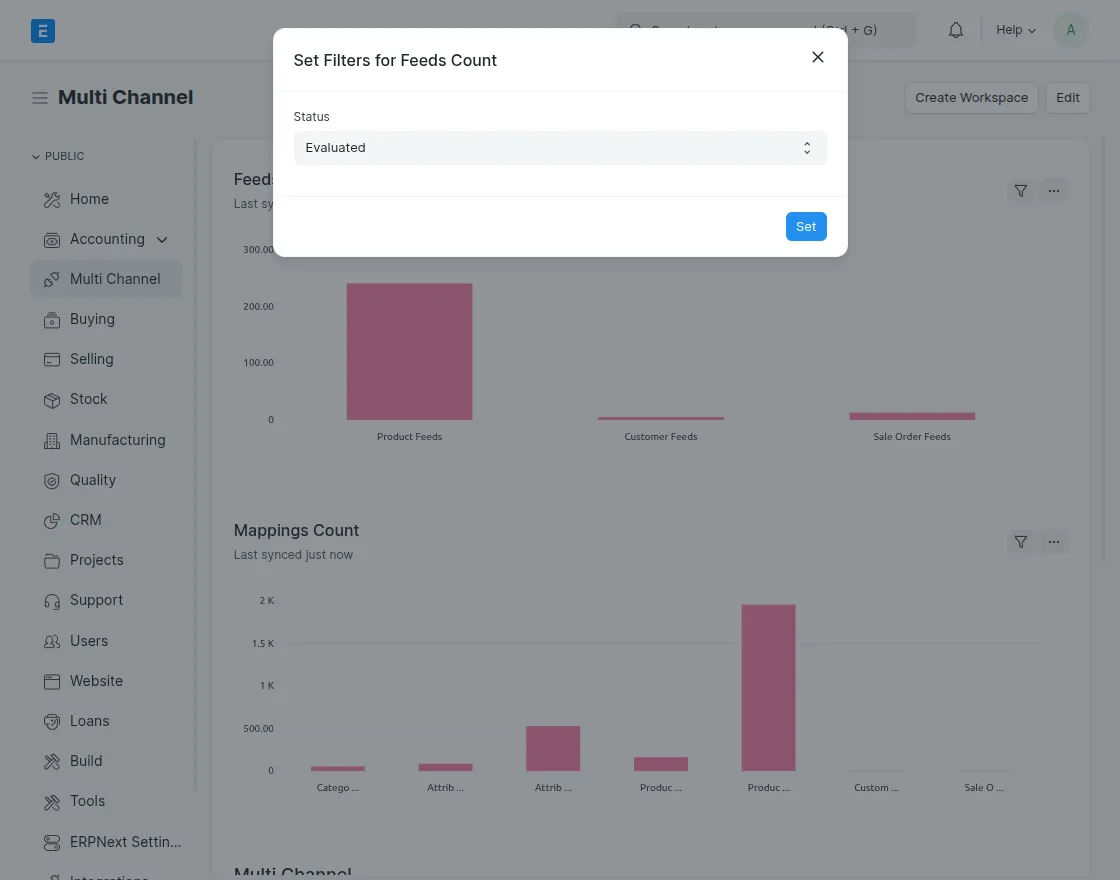Click the Create Workspace button
This screenshot has height=880, width=1120.
[971, 97]
